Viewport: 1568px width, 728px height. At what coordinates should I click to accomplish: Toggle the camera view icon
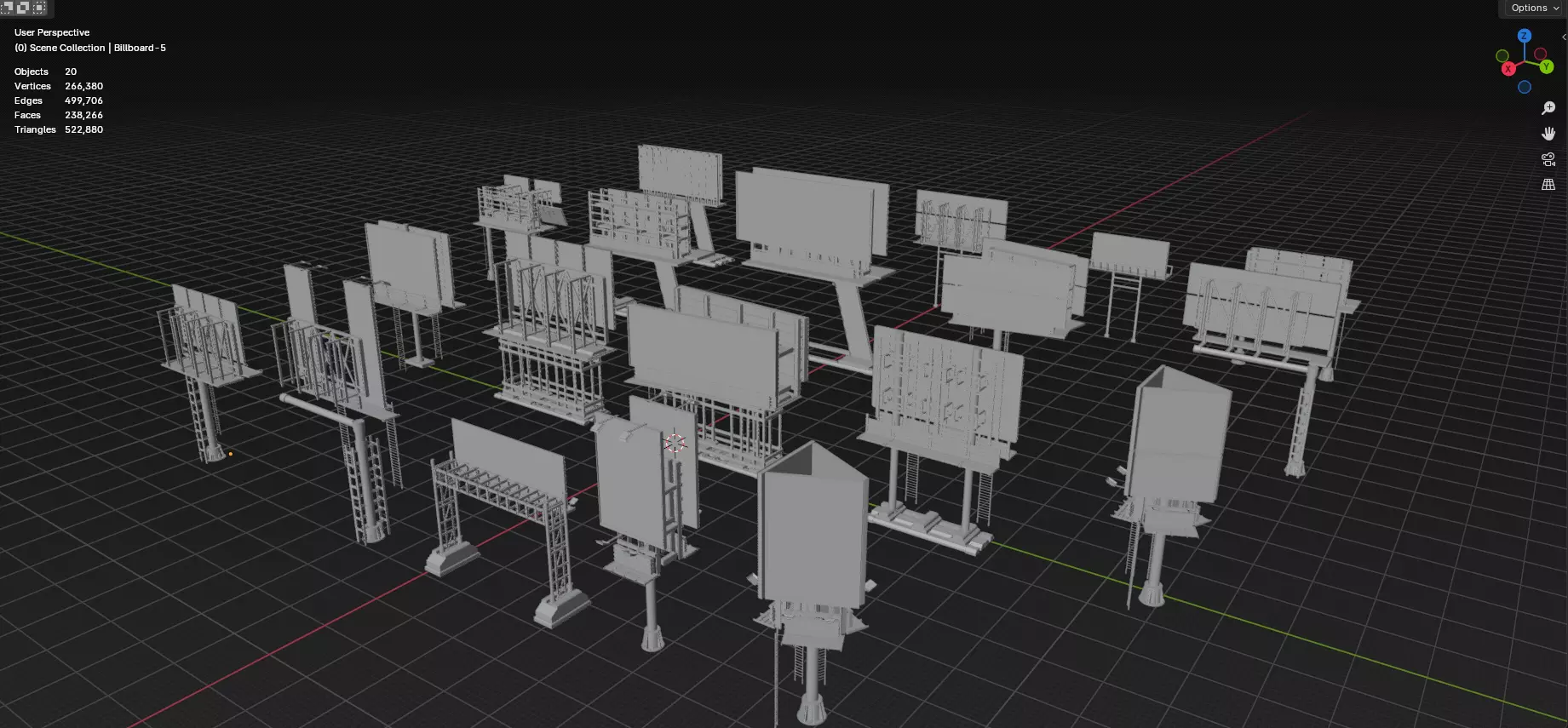pyautogui.click(x=1548, y=159)
